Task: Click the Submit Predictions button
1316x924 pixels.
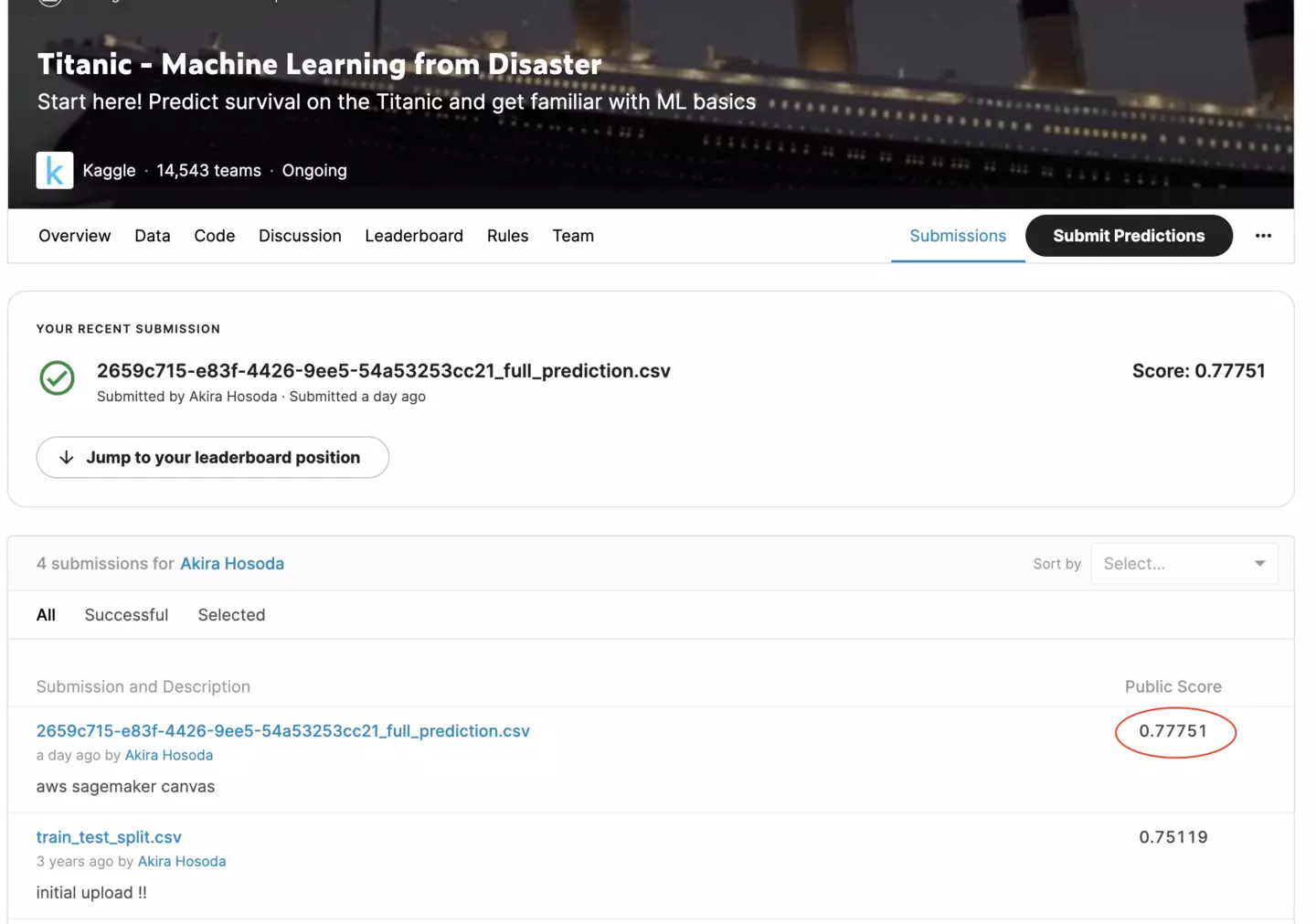Action: (x=1129, y=236)
